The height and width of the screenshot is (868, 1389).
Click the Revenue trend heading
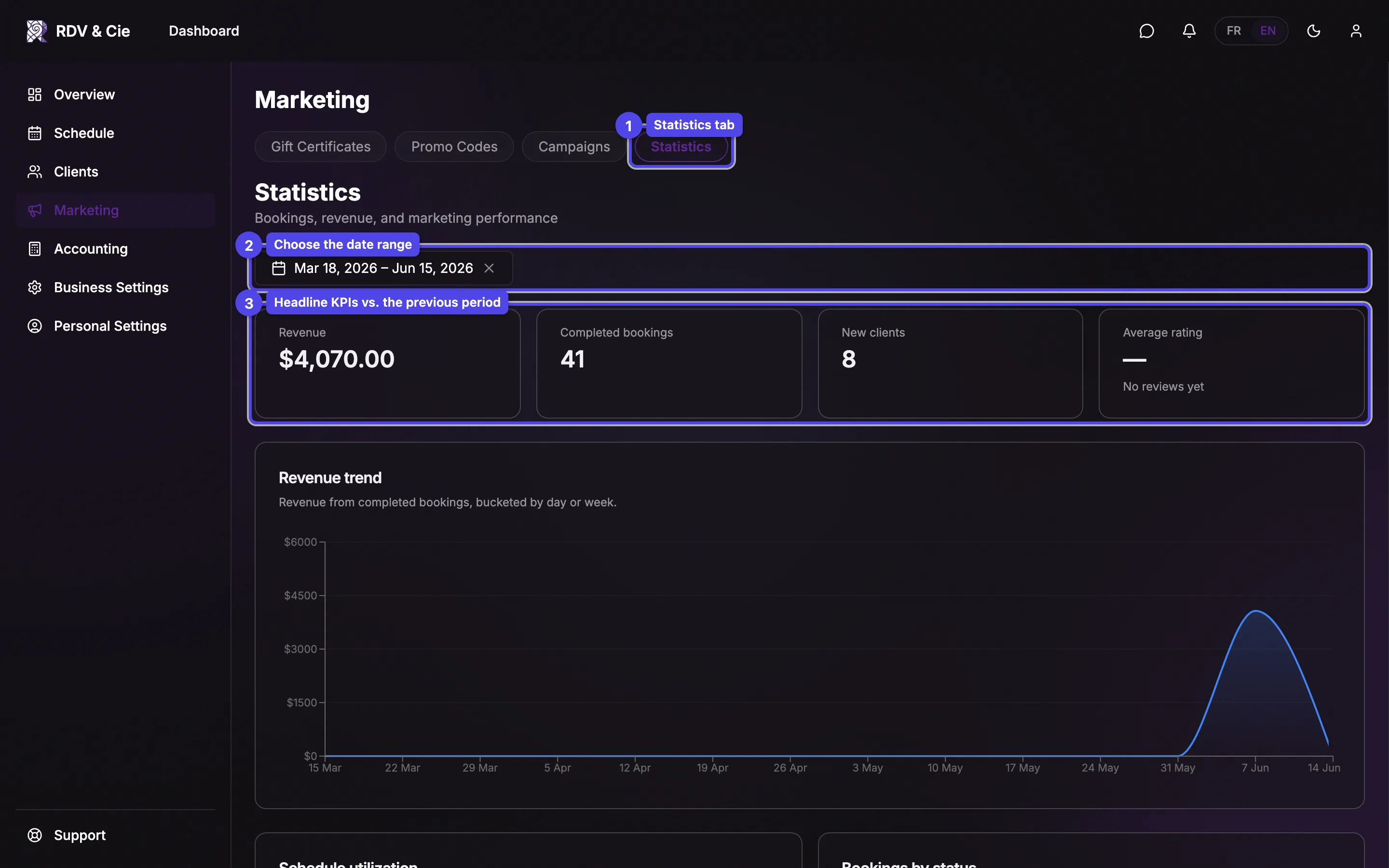(x=330, y=477)
